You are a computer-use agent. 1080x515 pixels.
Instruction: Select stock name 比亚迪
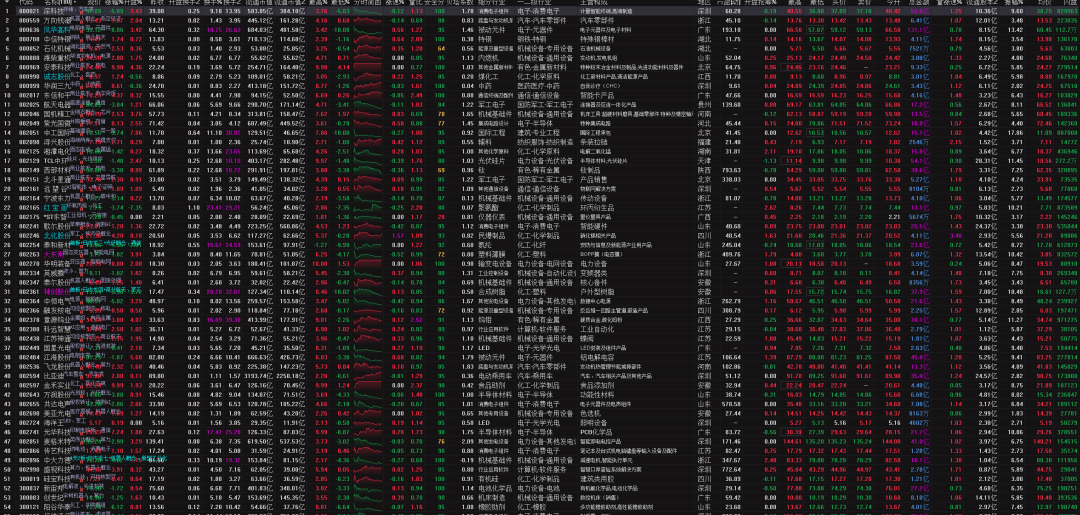point(53,377)
